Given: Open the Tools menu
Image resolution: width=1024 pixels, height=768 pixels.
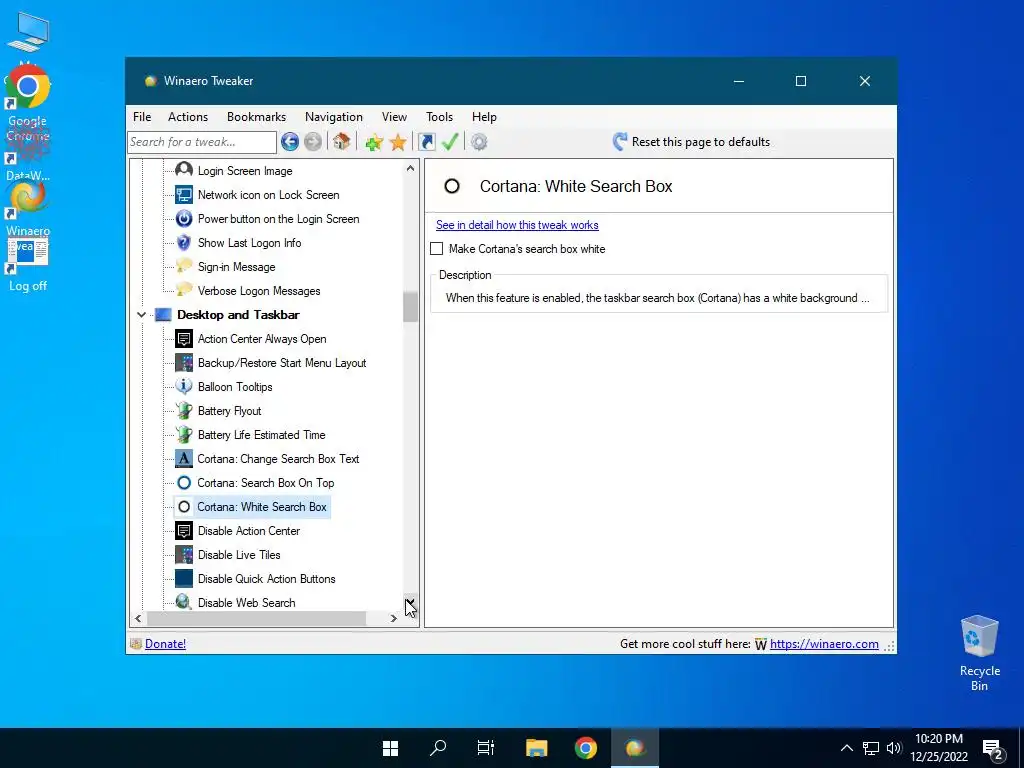Looking at the screenshot, I should [440, 117].
